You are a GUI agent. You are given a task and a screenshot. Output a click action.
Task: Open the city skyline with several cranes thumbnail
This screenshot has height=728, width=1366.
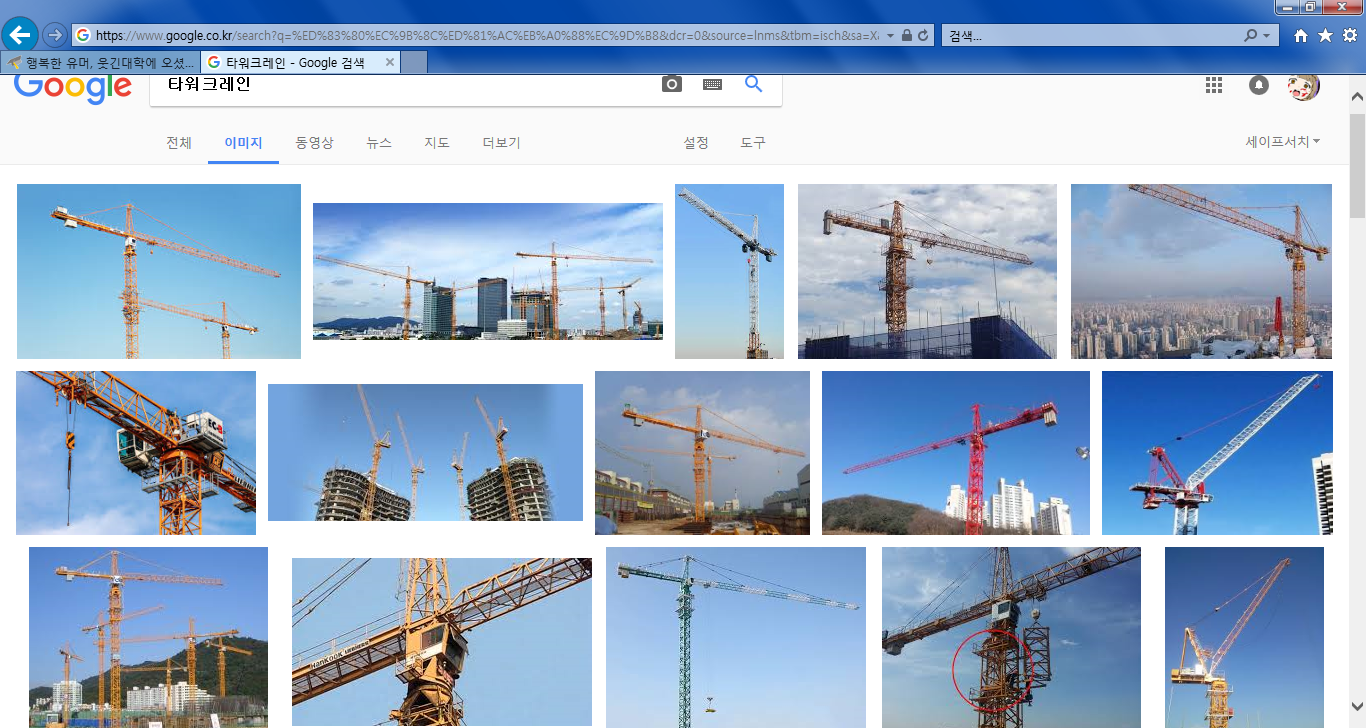click(x=488, y=271)
